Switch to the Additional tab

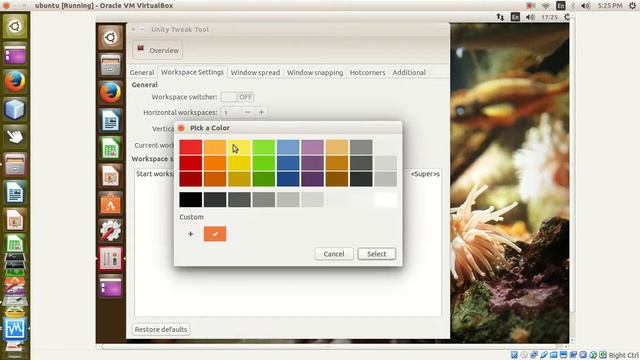409,73
